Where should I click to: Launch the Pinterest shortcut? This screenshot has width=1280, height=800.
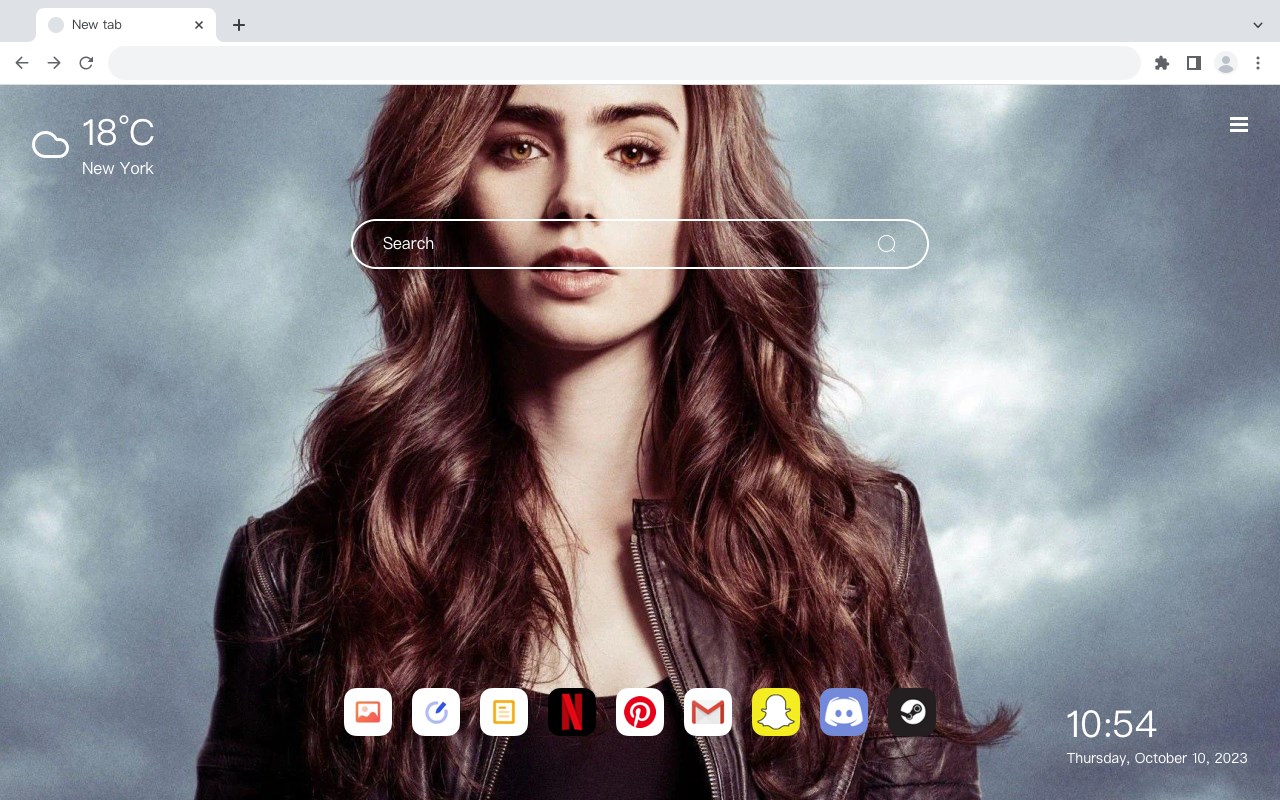click(x=640, y=712)
